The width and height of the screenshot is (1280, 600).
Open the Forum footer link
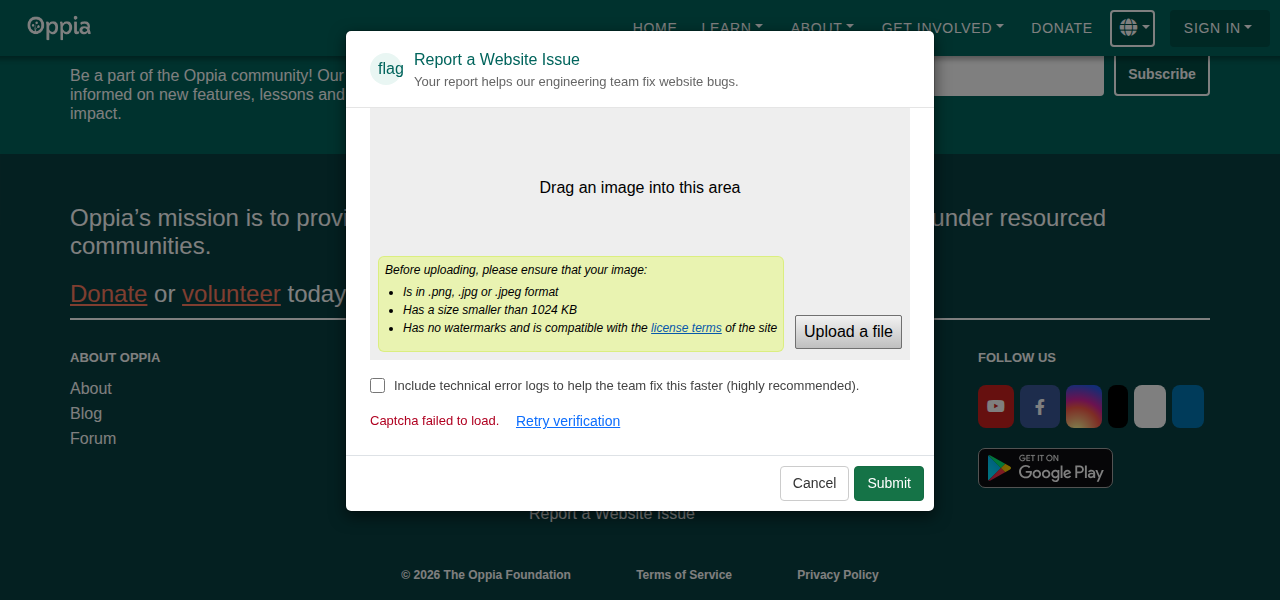[93, 438]
